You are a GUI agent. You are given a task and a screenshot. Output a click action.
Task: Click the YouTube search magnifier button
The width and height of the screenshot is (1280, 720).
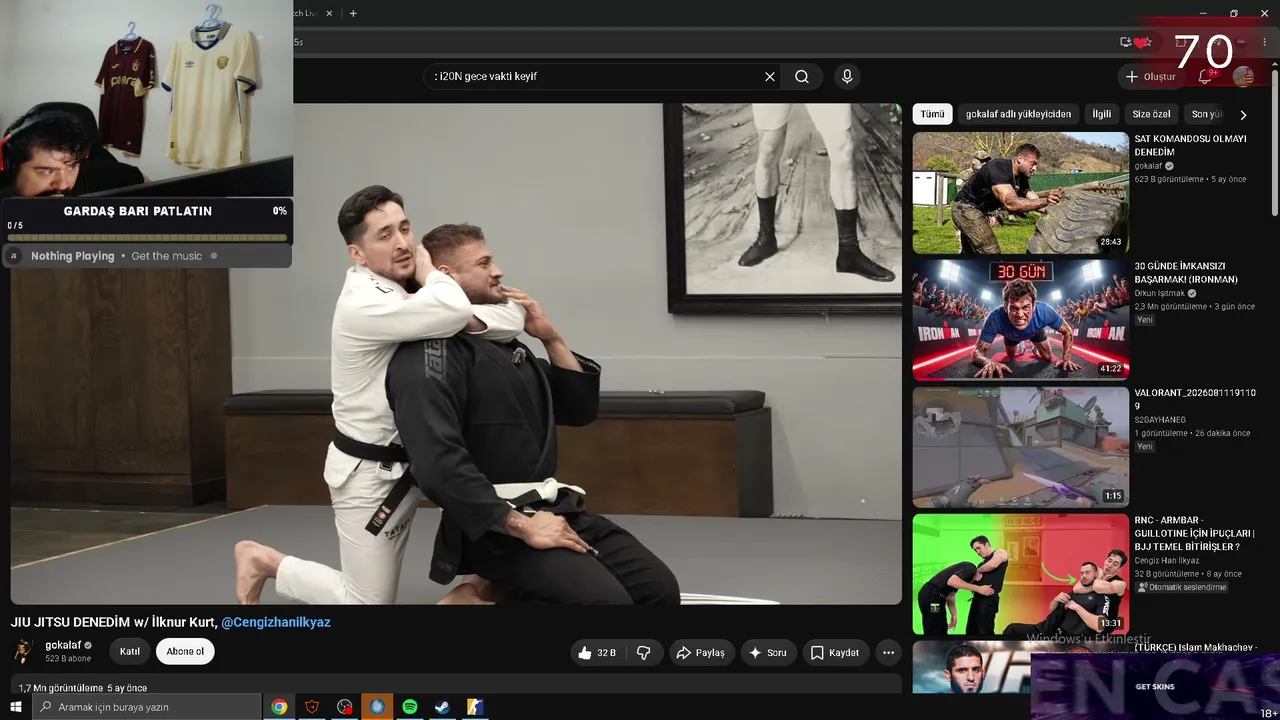802,77
